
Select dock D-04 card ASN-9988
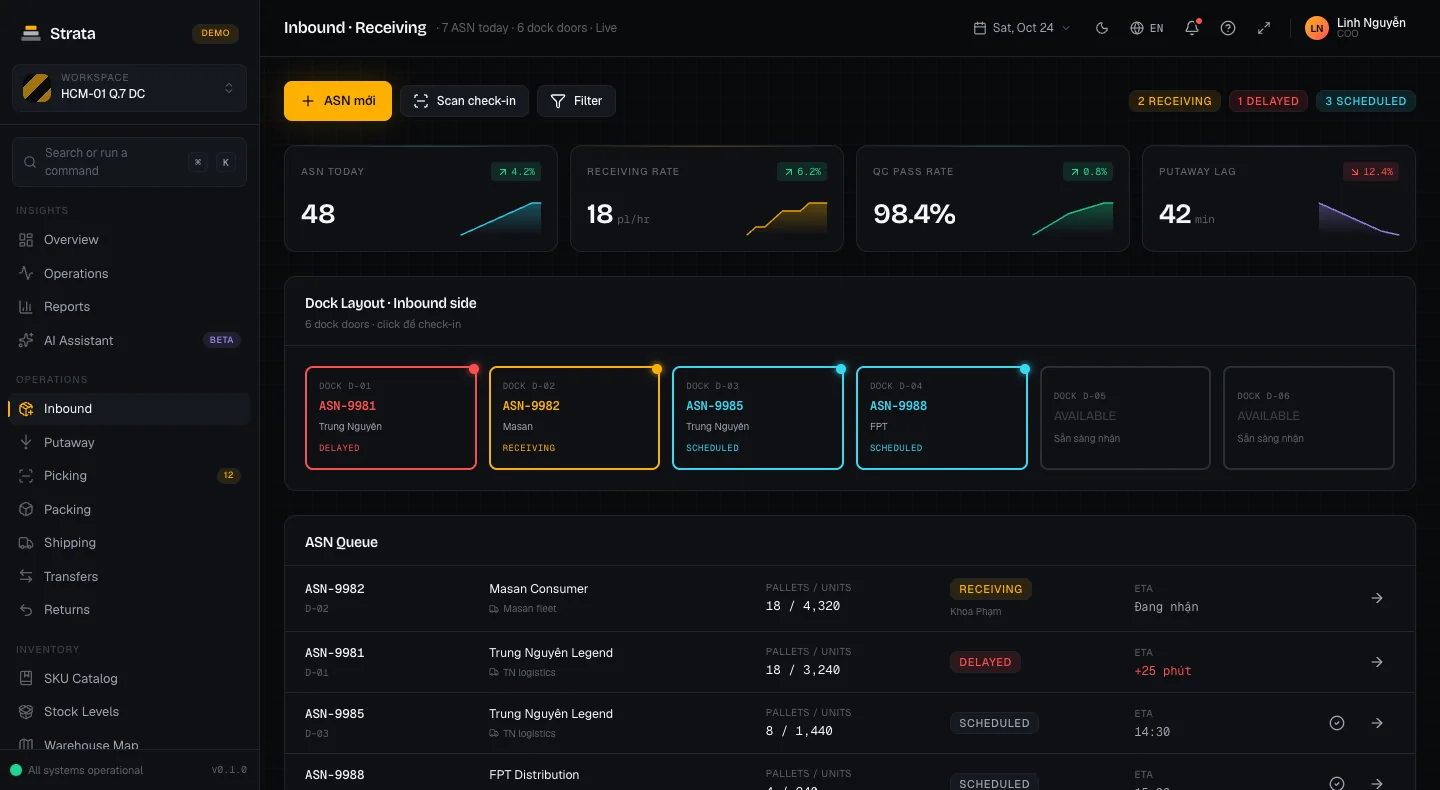[942, 418]
